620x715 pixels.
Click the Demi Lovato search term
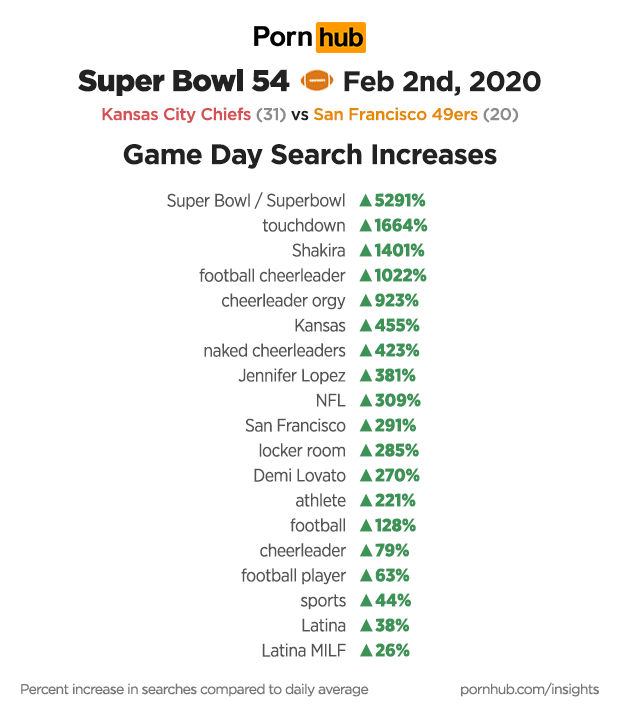[x=300, y=475]
